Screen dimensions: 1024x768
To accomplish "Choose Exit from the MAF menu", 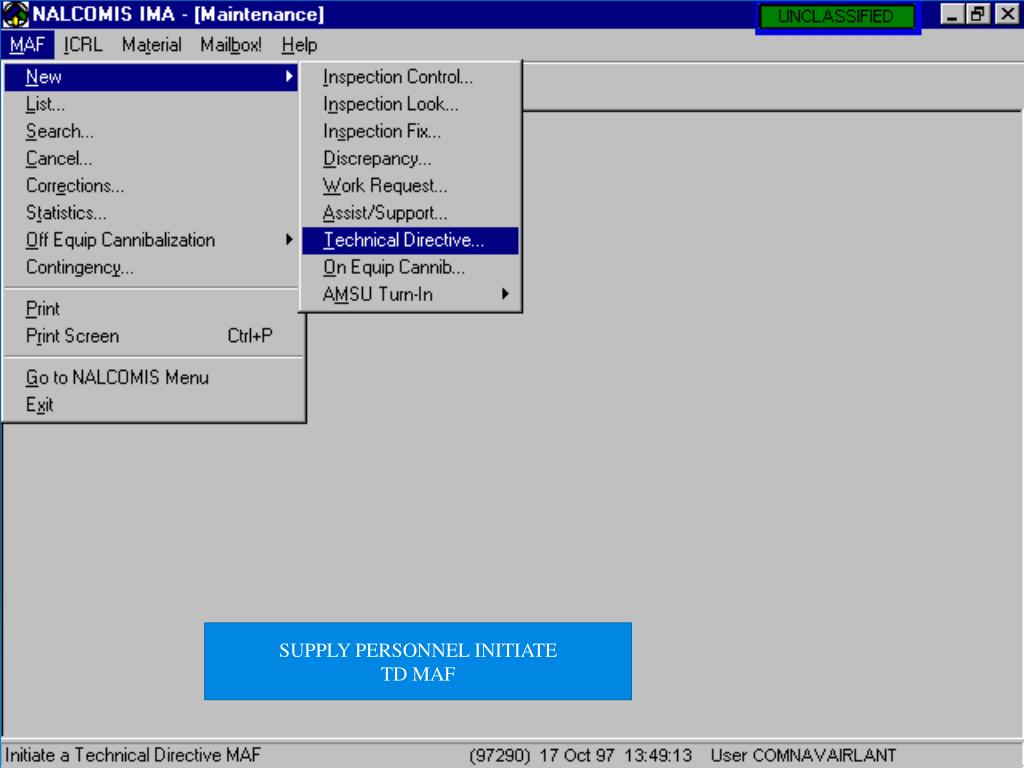I will [x=151, y=405].
